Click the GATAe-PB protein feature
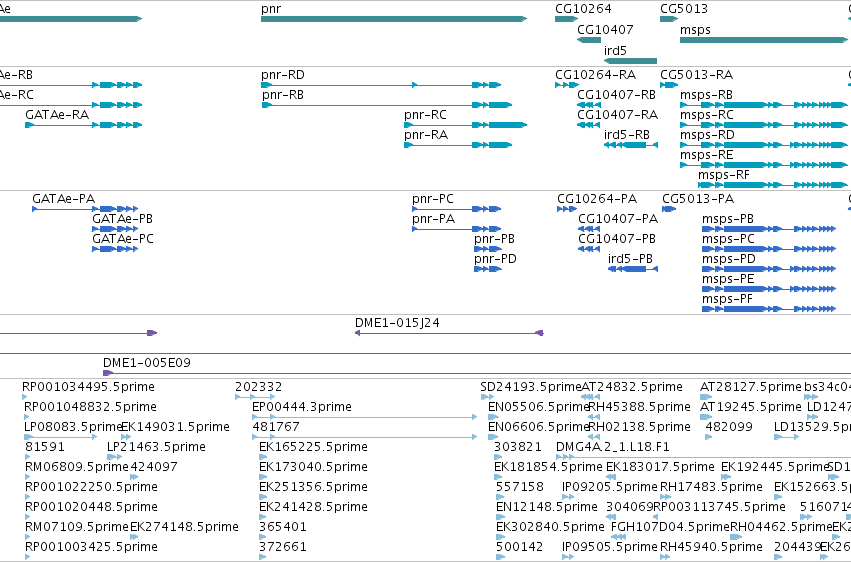The image size is (851, 562). click(x=115, y=229)
